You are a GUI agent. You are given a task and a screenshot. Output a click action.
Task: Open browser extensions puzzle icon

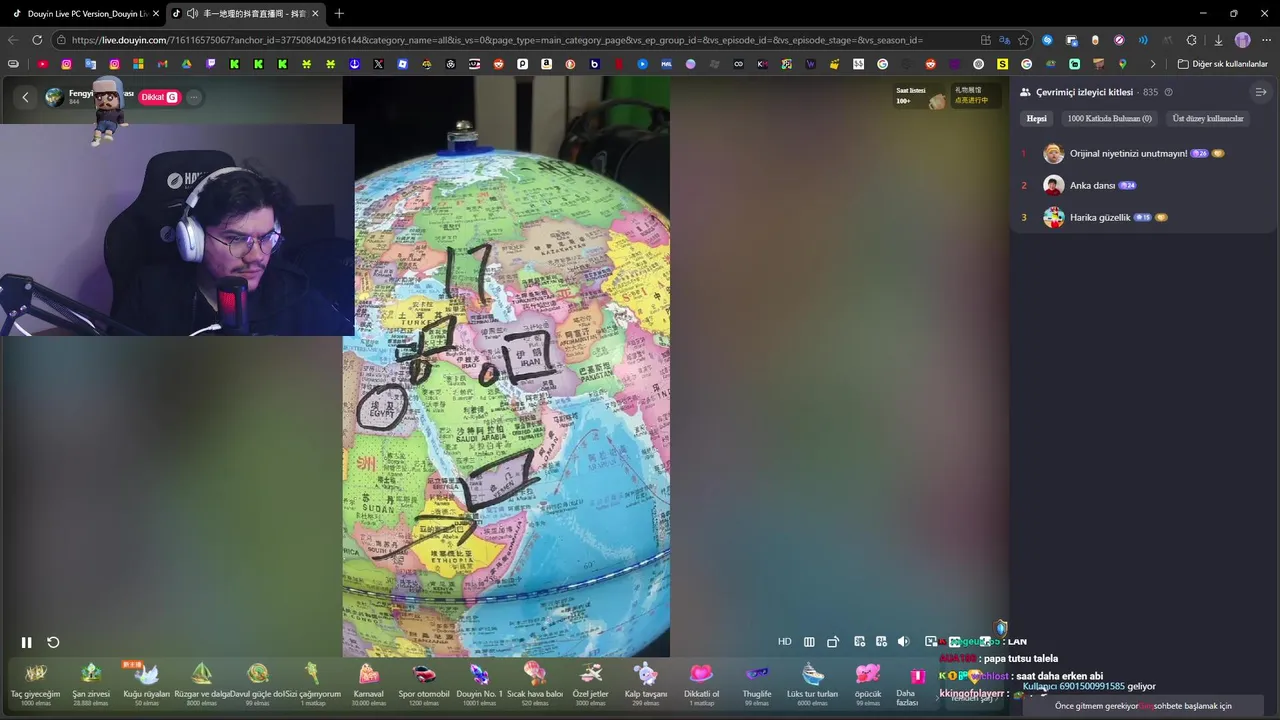tap(1191, 40)
